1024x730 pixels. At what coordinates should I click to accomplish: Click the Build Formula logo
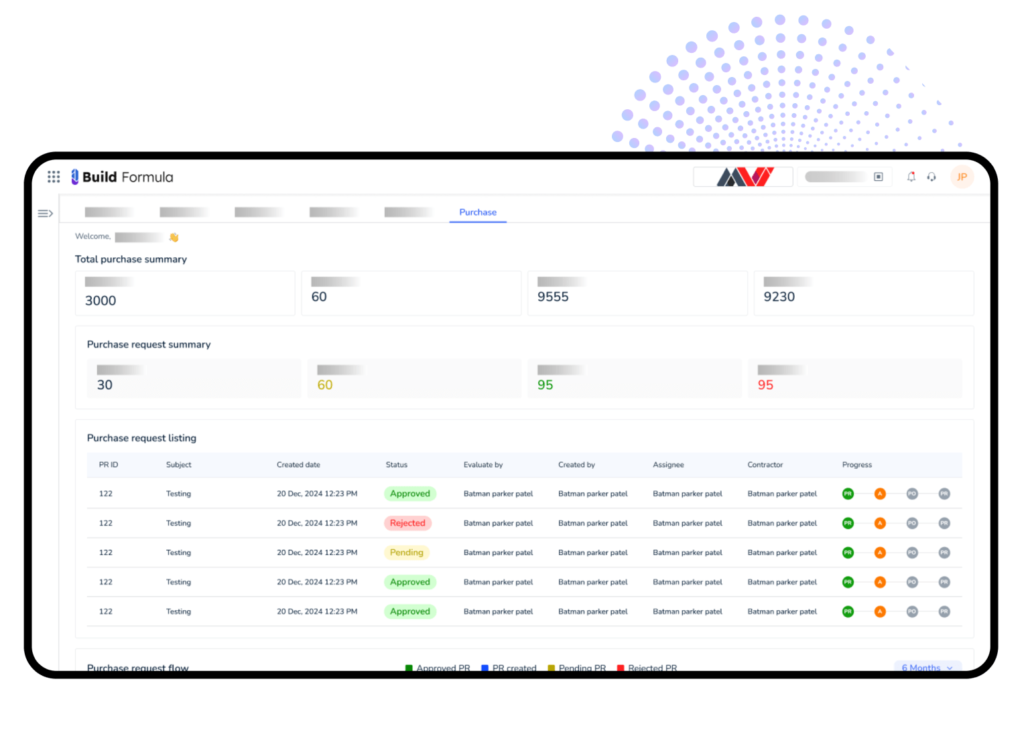tap(121, 177)
